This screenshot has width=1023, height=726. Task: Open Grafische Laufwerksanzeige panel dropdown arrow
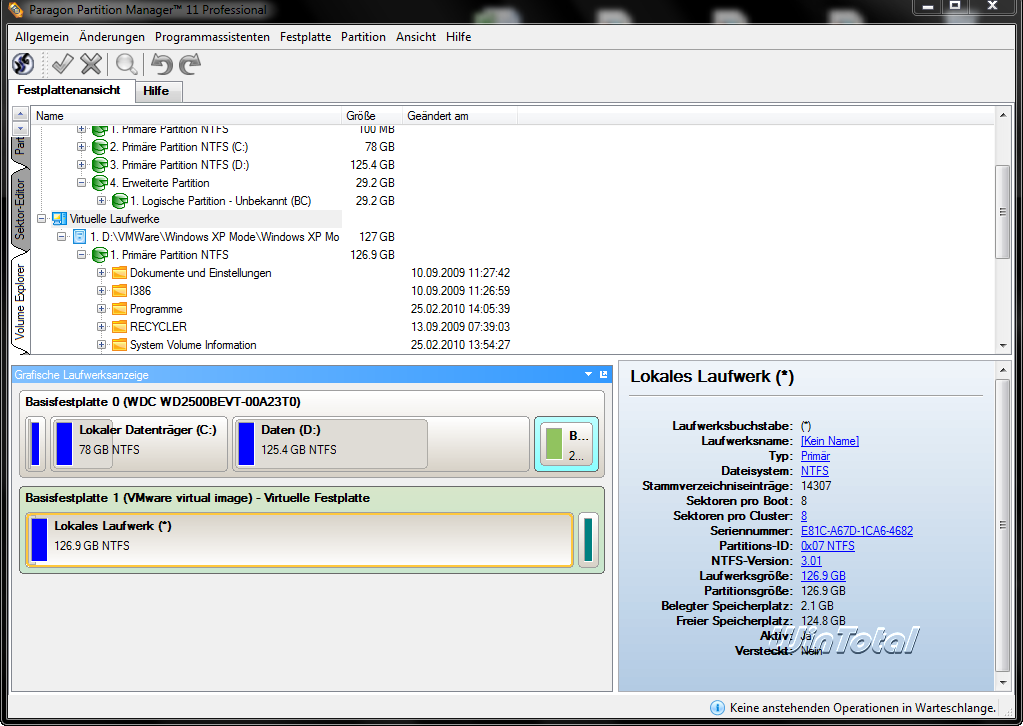click(588, 374)
